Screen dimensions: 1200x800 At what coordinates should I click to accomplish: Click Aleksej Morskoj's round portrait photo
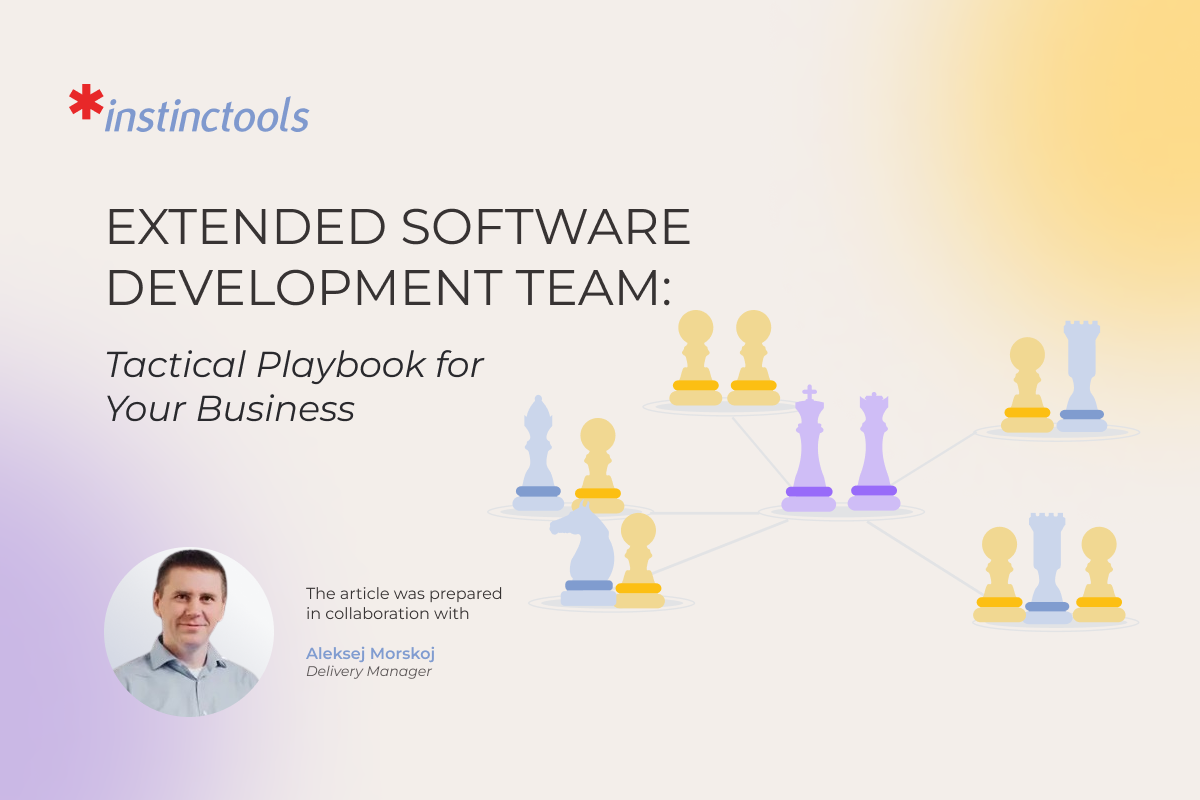(x=189, y=632)
